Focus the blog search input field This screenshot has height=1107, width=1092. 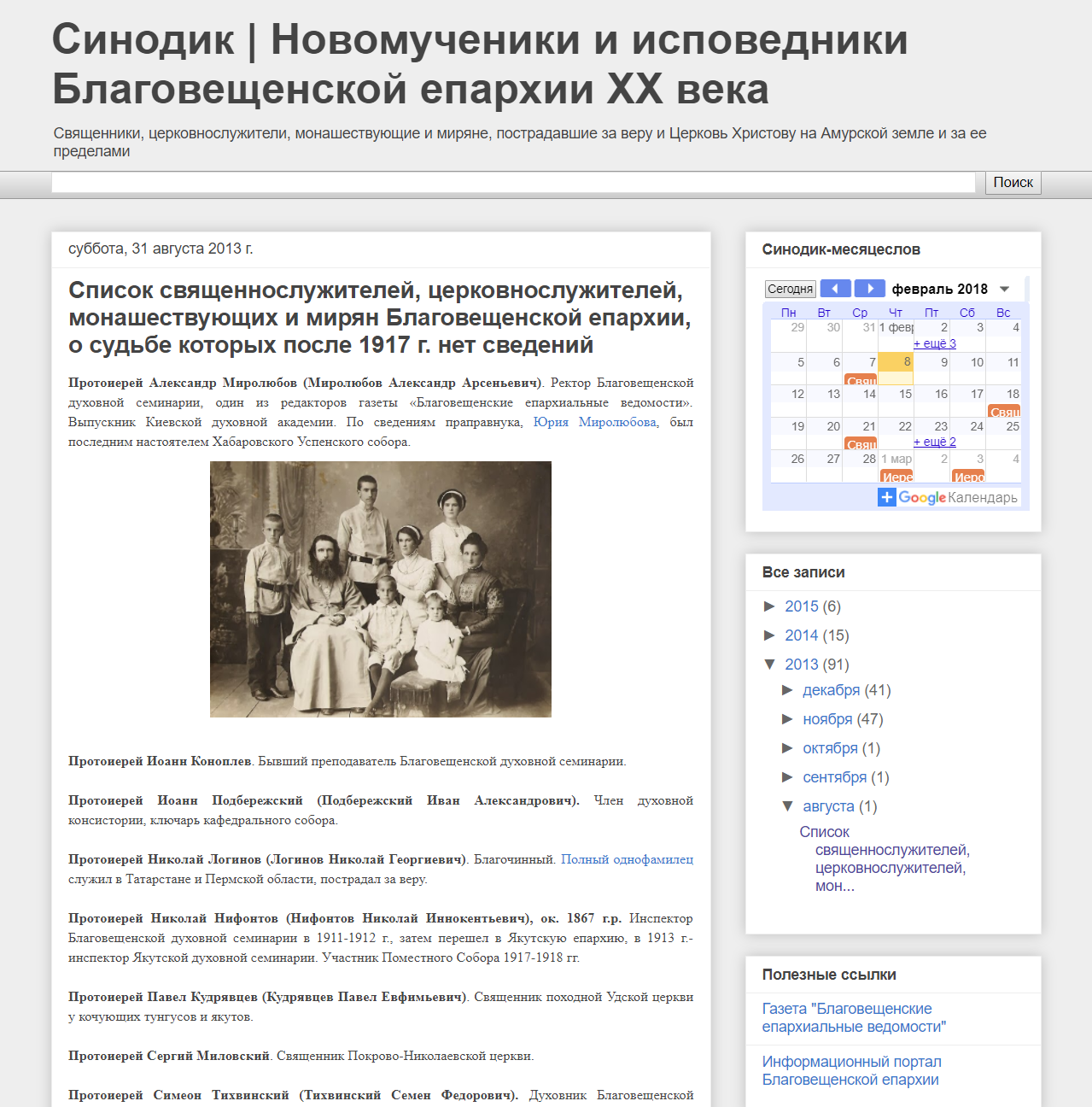click(513, 183)
